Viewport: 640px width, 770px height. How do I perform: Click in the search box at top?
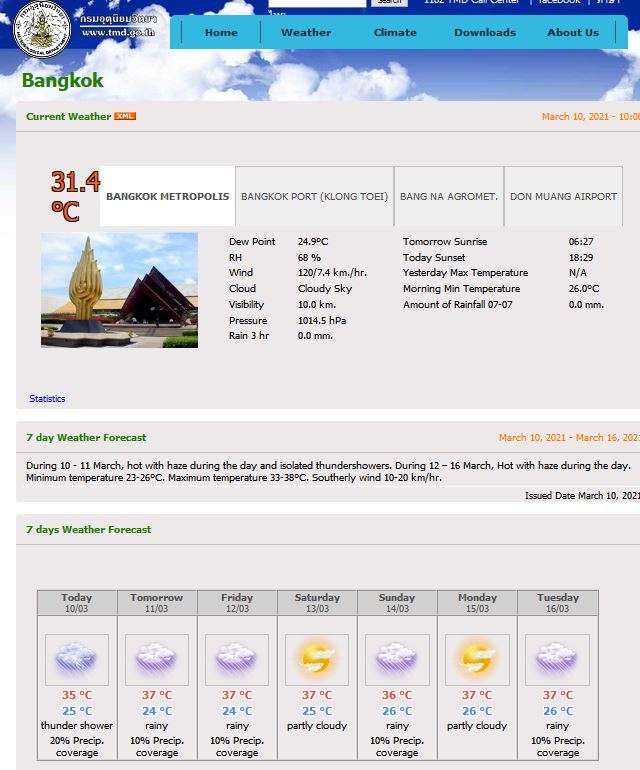[317, 2]
